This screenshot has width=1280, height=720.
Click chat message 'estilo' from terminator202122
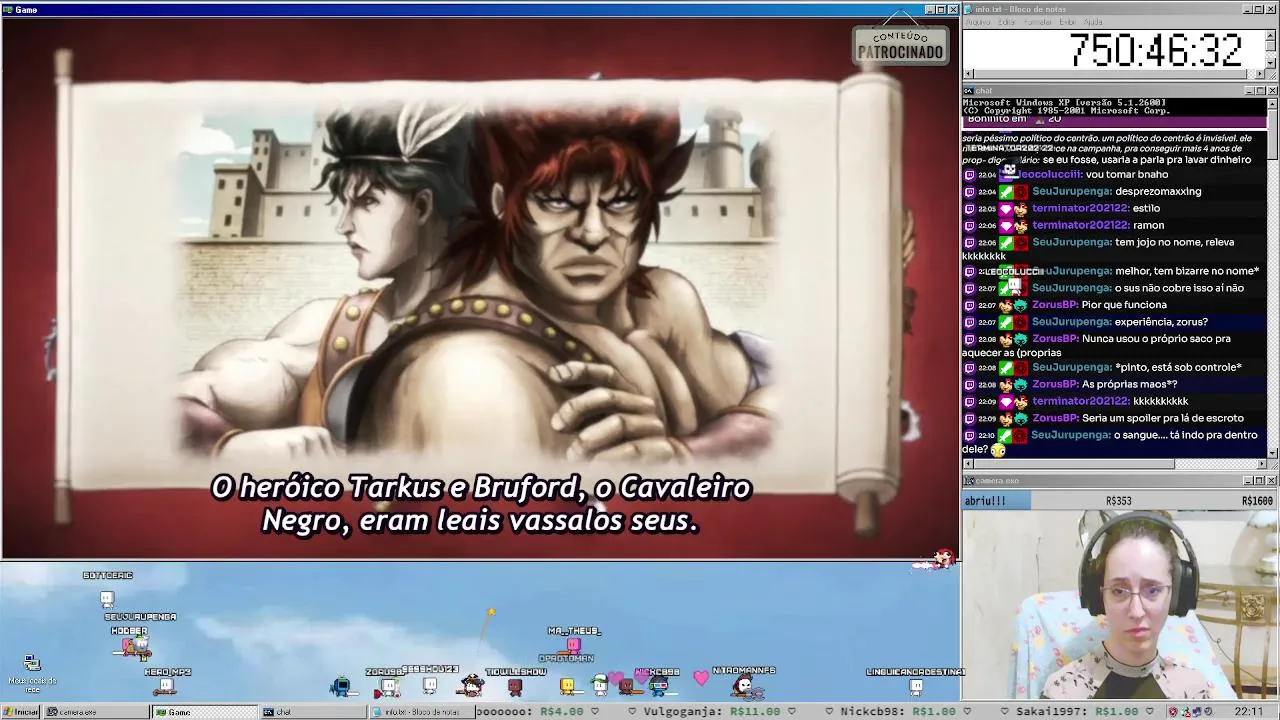pyautogui.click(x=1146, y=208)
